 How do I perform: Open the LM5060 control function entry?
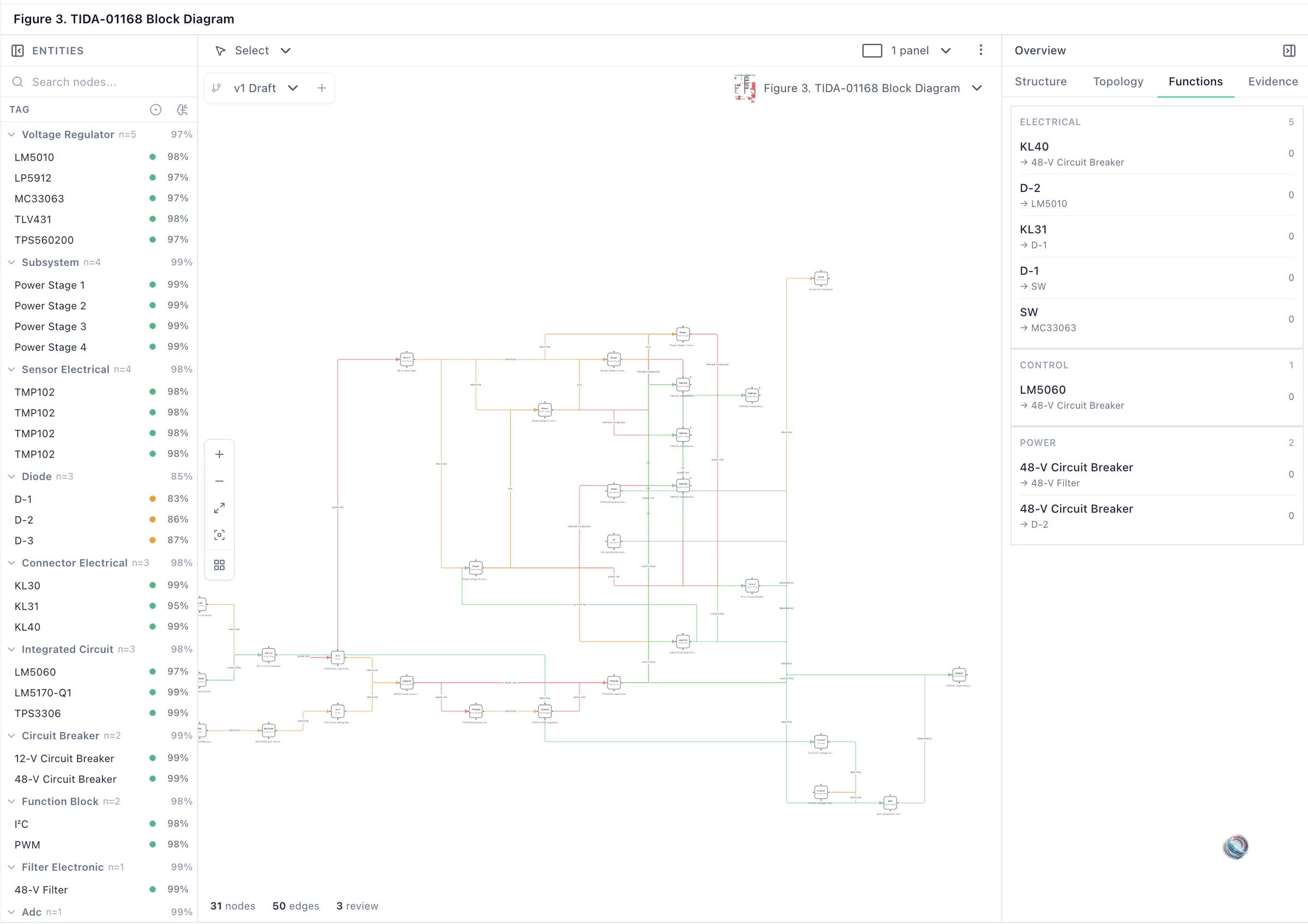(x=1156, y=397)
